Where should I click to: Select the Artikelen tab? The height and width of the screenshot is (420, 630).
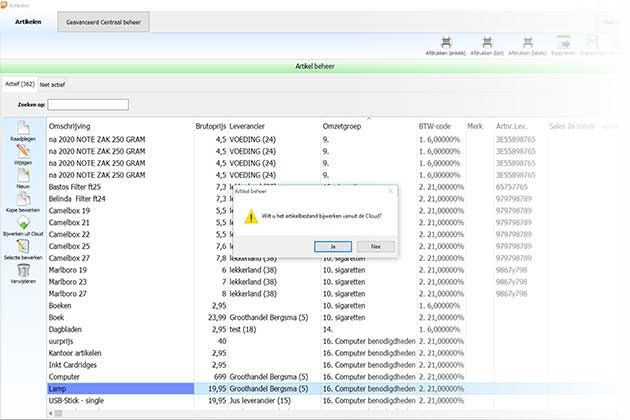[x=28, y=21]
